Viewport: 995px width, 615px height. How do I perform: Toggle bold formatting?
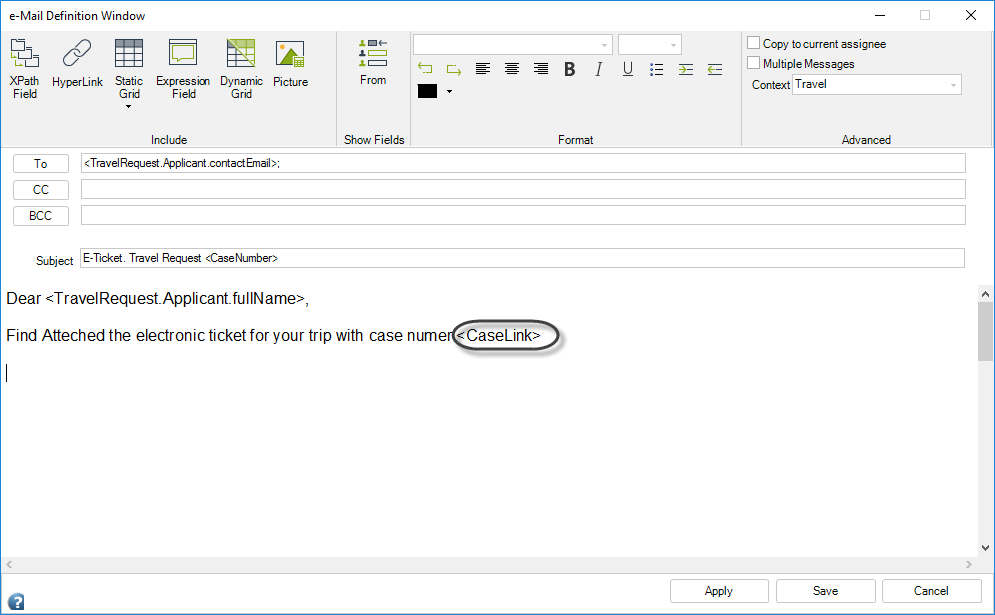570,69
